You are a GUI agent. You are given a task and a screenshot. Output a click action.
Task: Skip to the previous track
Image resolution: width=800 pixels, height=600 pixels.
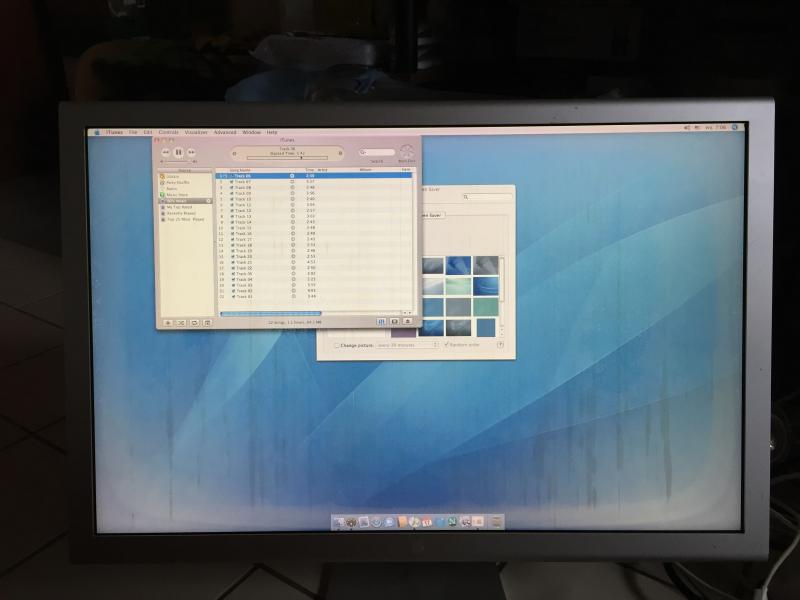166,152
